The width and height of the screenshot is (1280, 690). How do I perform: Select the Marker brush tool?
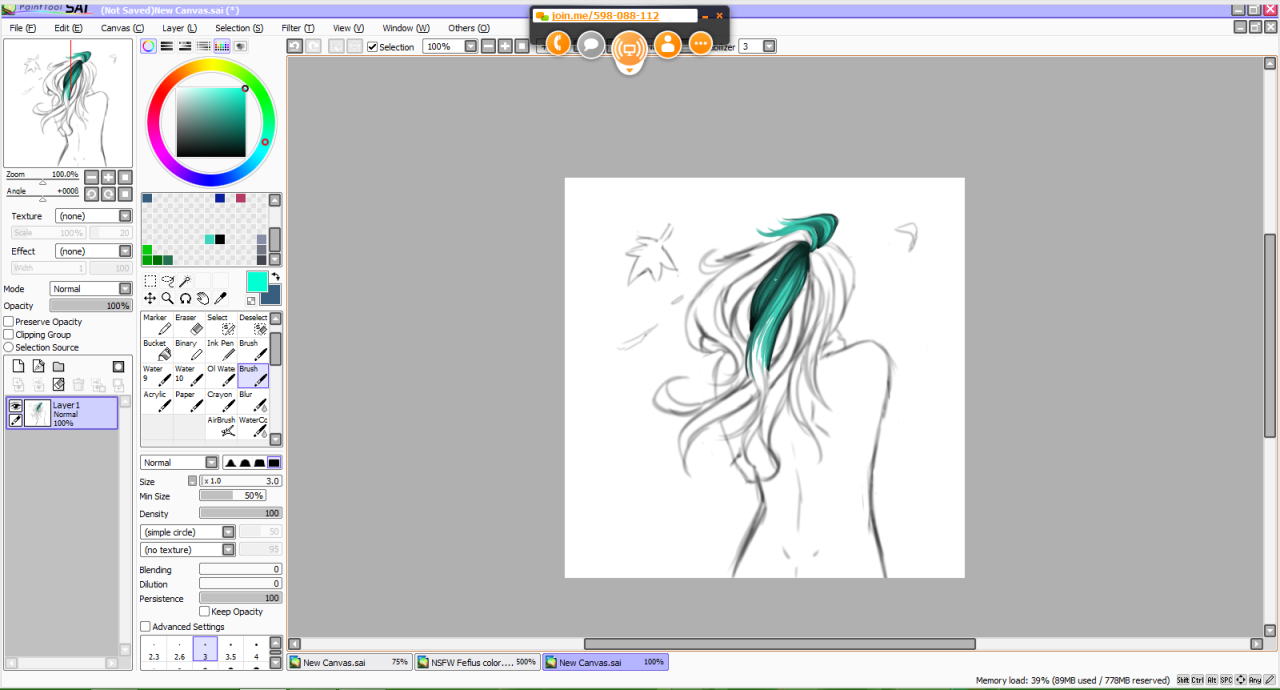click(155, 323)
